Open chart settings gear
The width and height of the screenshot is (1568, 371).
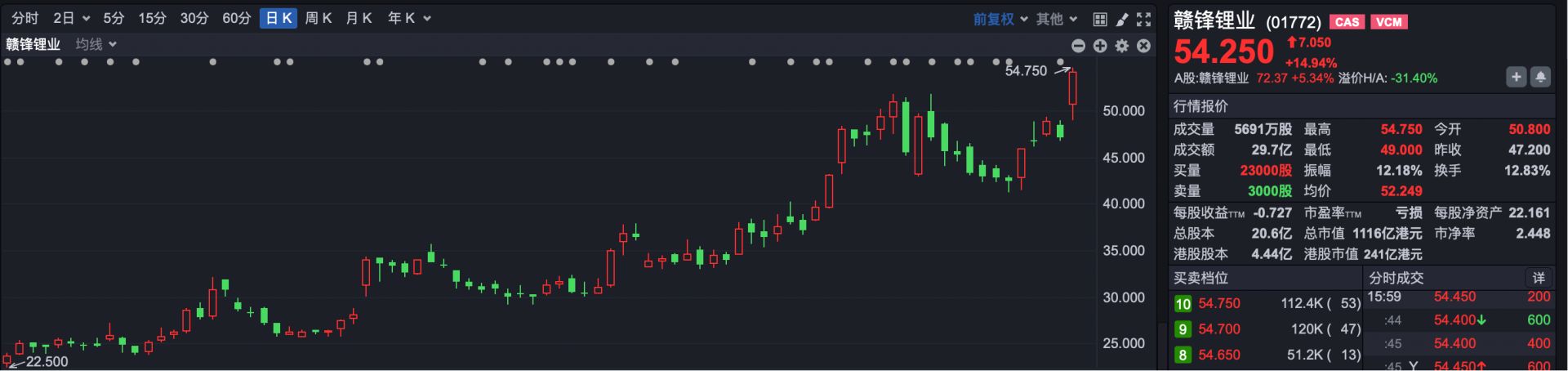1122,46
